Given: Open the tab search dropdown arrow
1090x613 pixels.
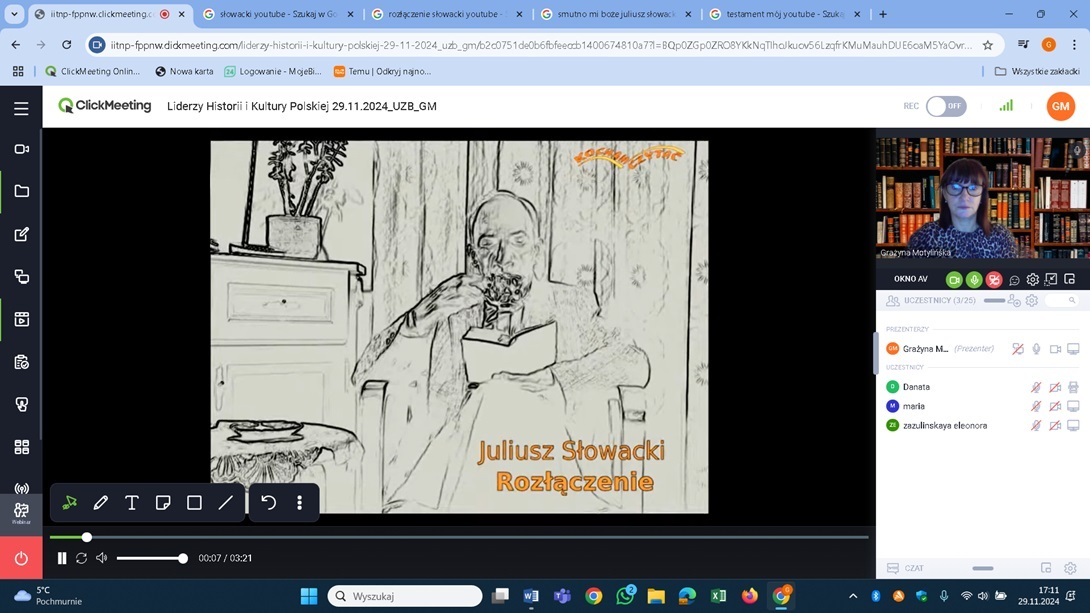Looking at the screenshot, I should coord(14,14).
